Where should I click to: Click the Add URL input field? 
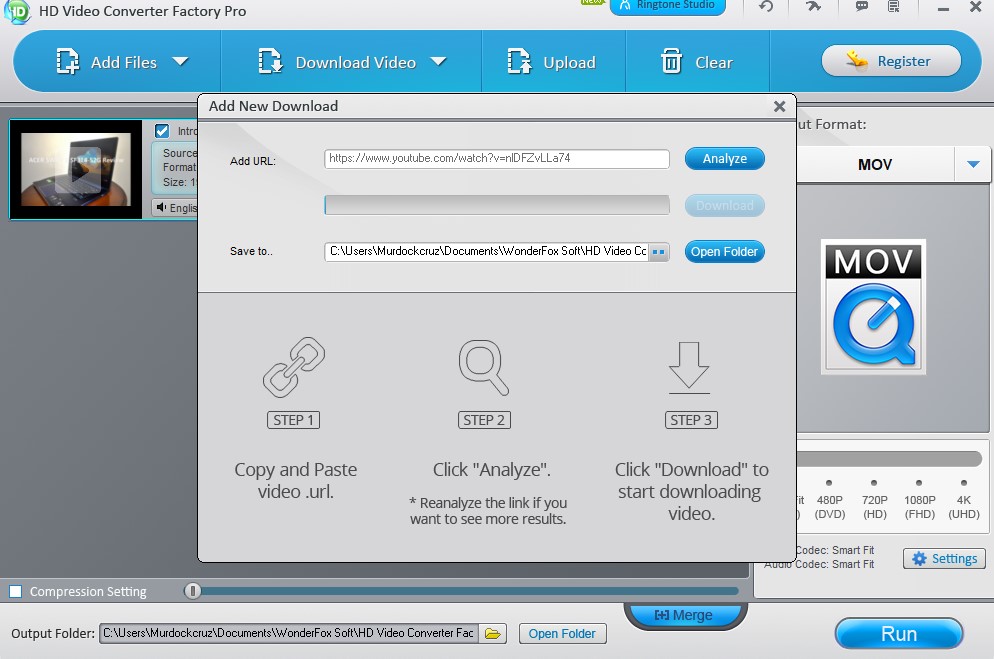pyautogui.click(x=496, y=158)
